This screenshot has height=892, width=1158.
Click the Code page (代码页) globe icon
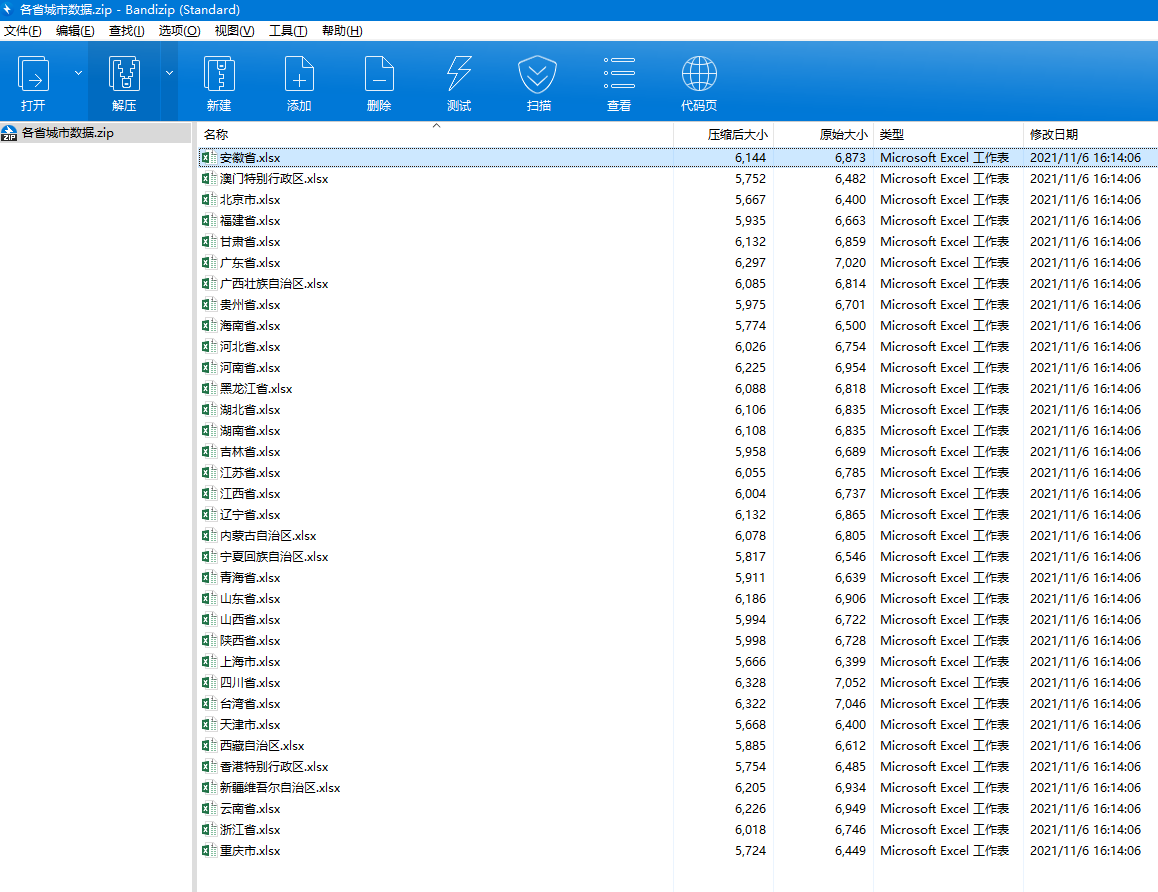[699, 74]
